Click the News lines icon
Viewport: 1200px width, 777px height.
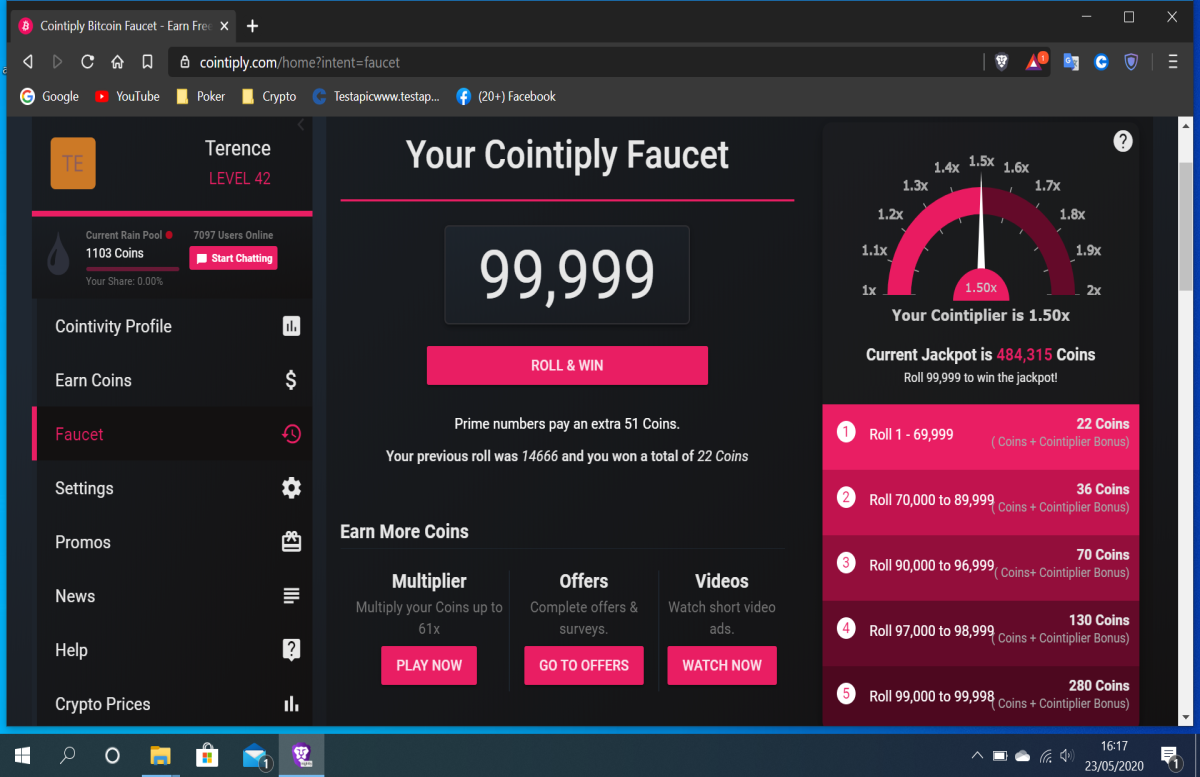(x=291, y=596)
